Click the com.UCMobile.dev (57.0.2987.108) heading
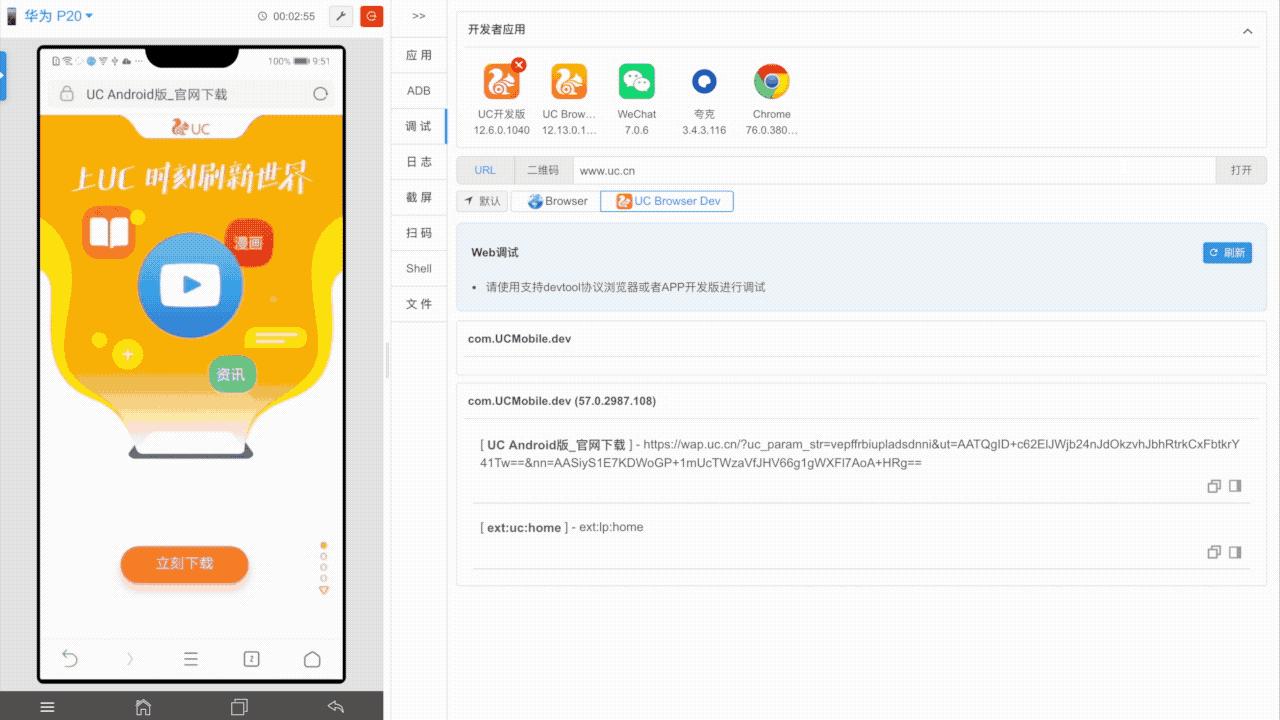 [562, 401]
